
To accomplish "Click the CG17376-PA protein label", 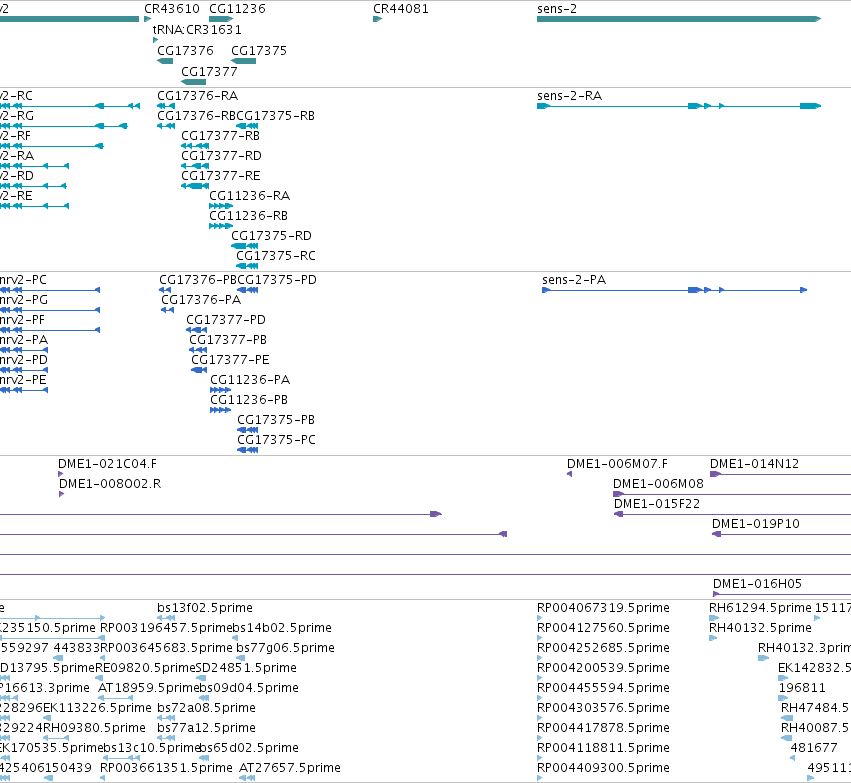I will tap(201, 300).
